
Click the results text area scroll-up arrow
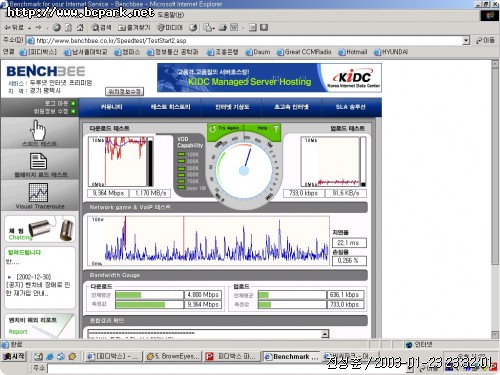tap(325, 334)
